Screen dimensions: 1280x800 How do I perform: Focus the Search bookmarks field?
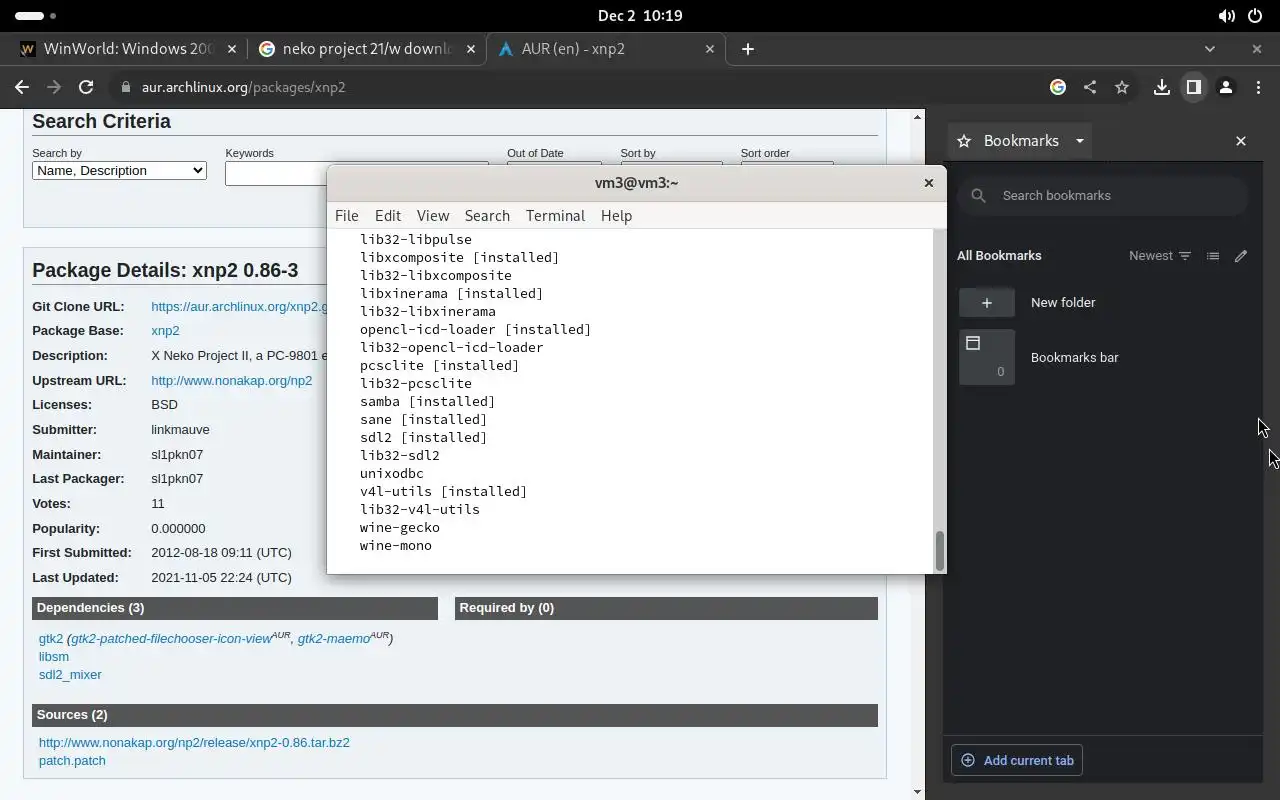(x=1104, y=196)
